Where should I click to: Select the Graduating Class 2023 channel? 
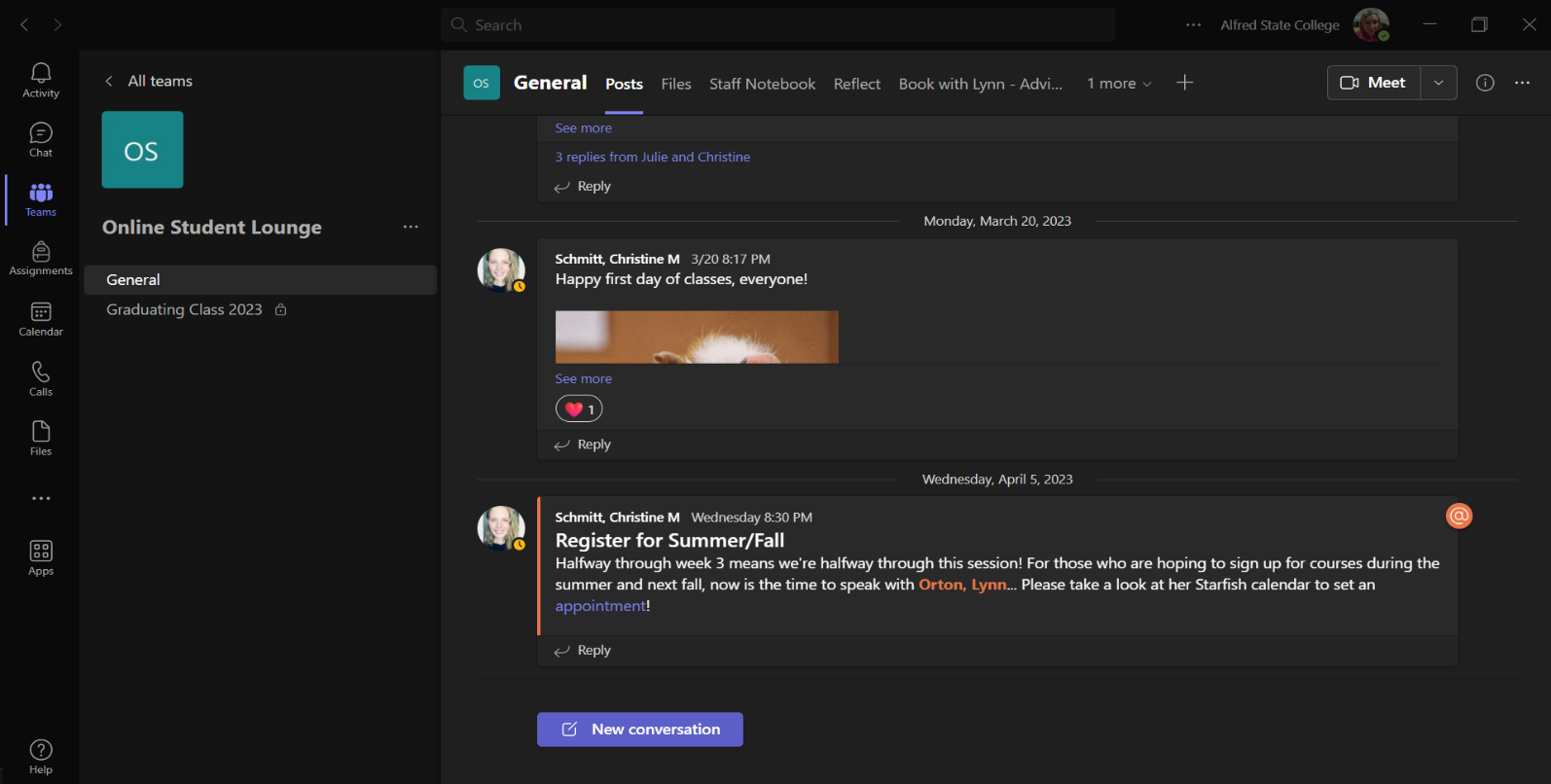click(185, 309)
